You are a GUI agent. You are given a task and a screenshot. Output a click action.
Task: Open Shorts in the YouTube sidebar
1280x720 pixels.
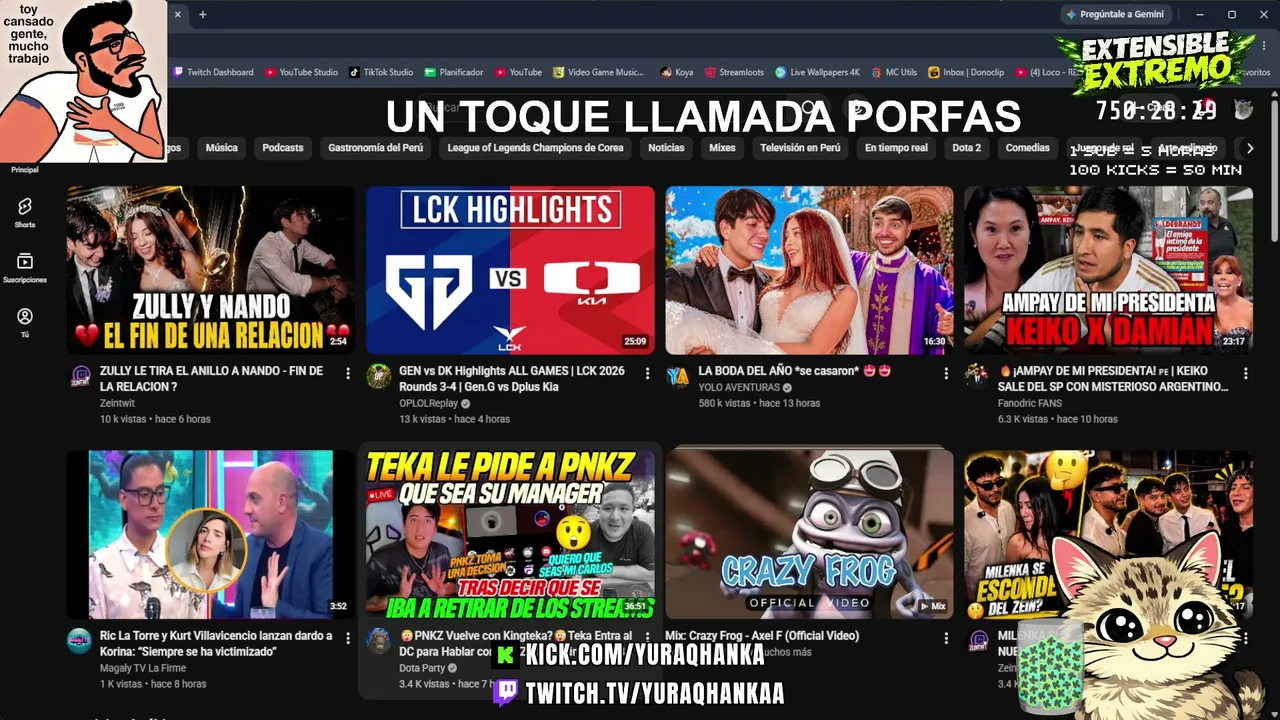pos(25,211)
